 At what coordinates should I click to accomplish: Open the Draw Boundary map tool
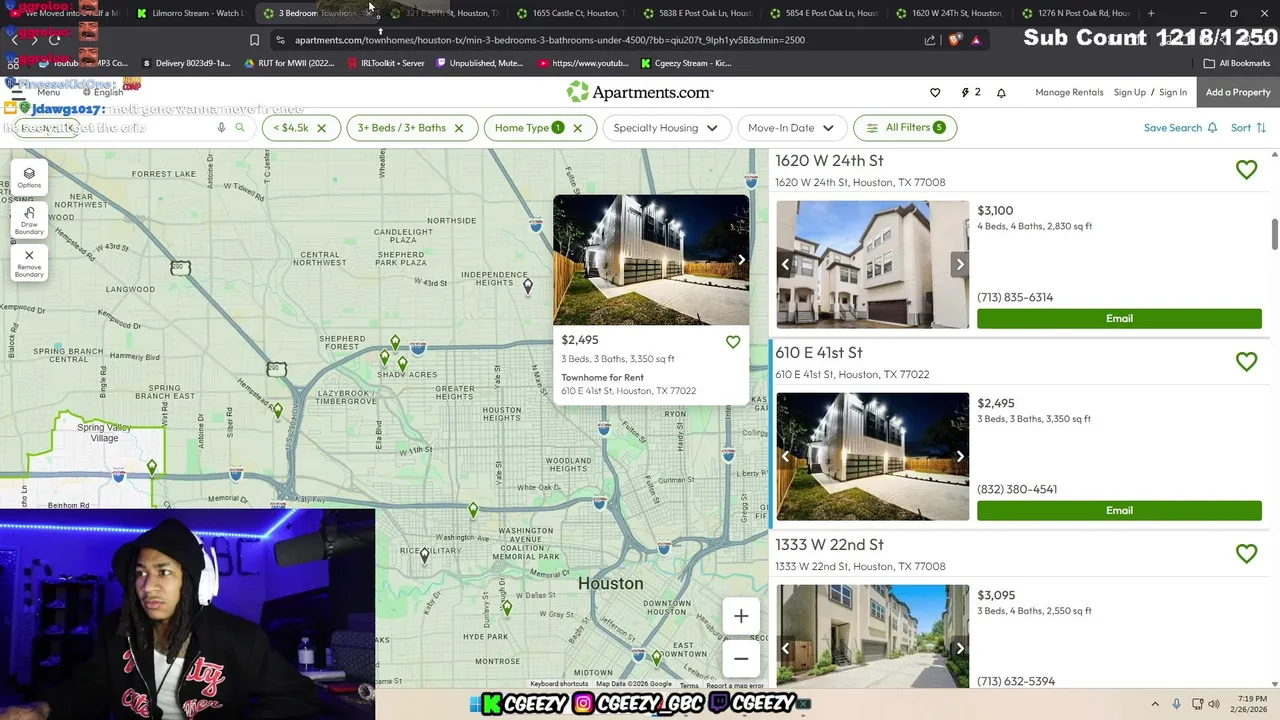pyautogui.click(x=29, y=221)
